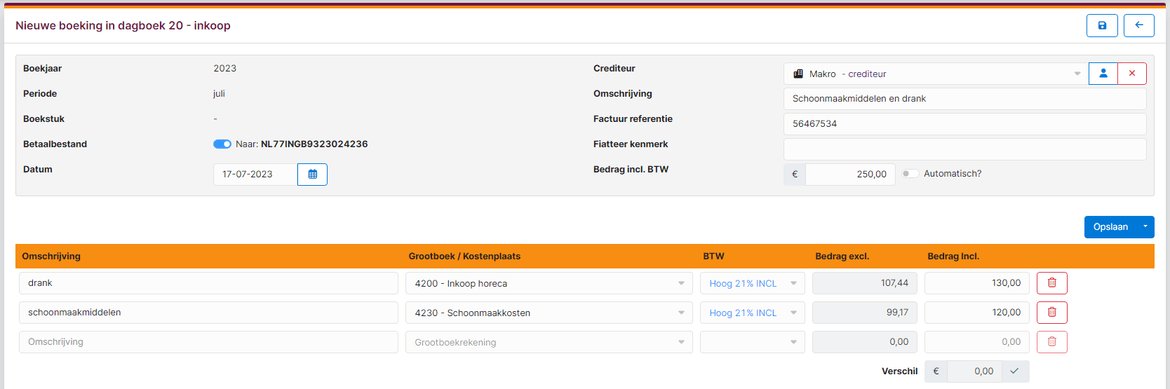Click the page title Nieuwe boeking

(x=123, y=25)
